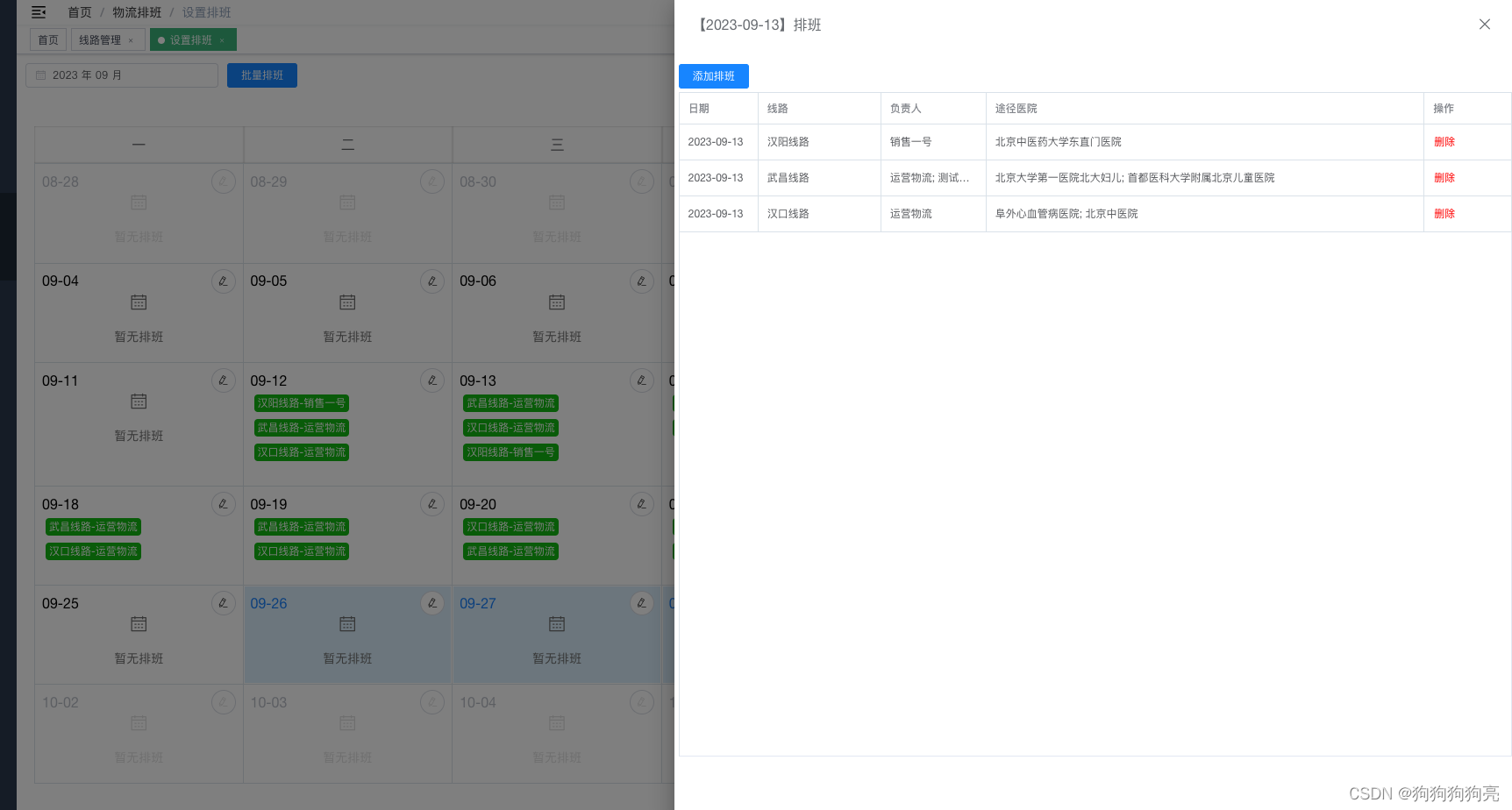Viewport: 1512px width, 810px height.
Task: Click the 添加排班 button
Action: tap(713, 76)
